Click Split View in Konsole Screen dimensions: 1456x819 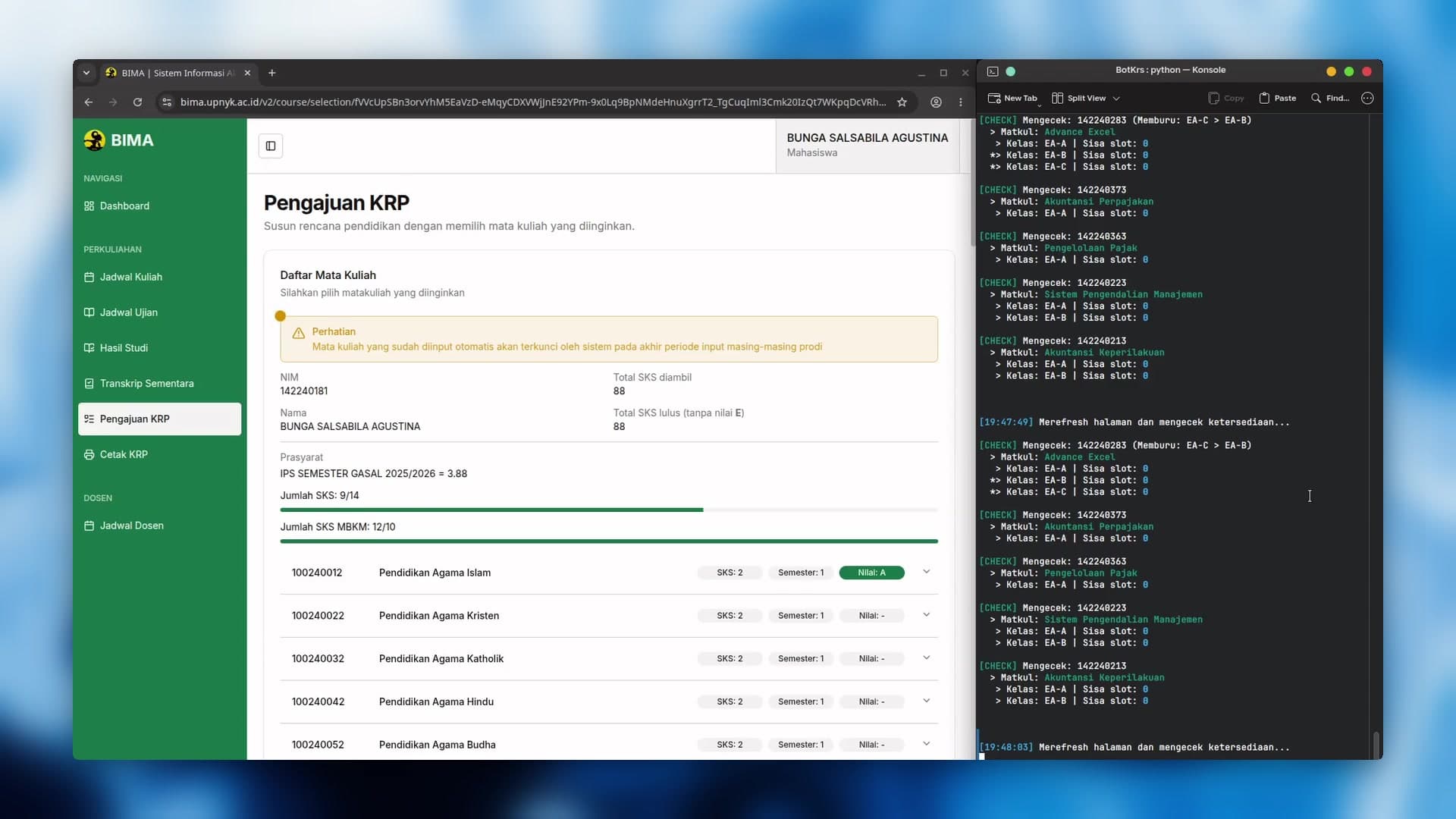[x=1078, y=98]
